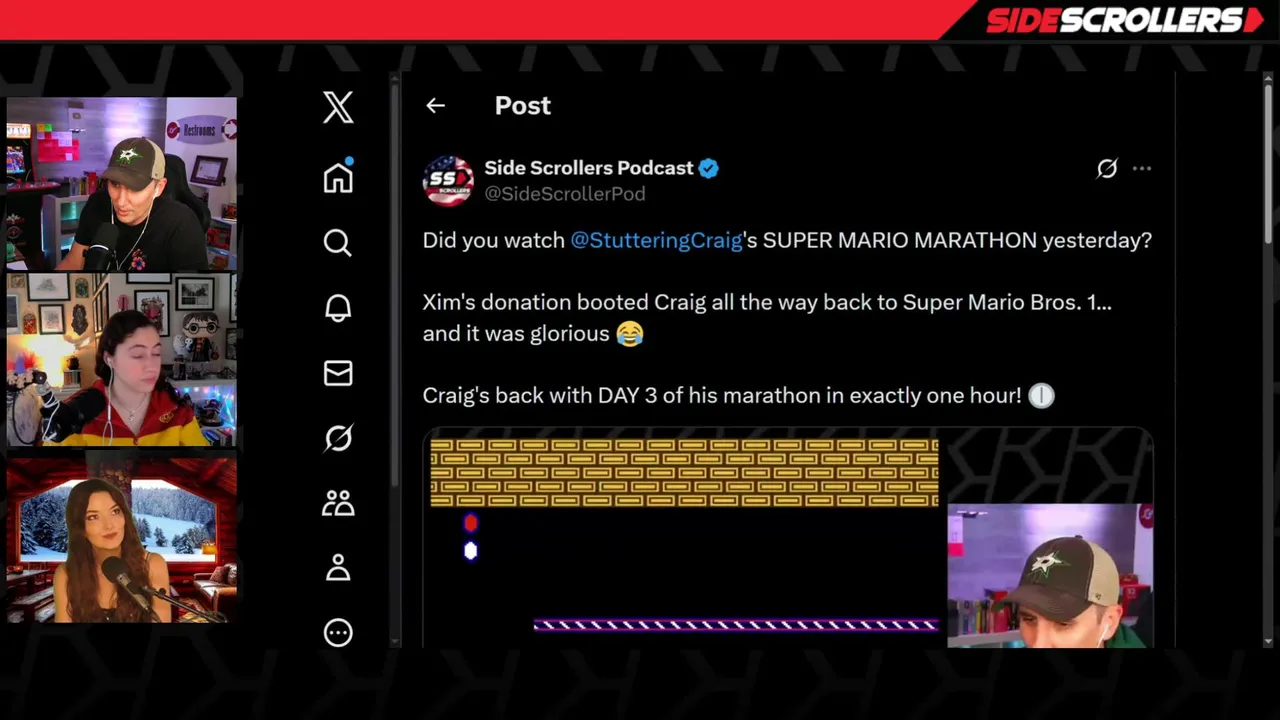The height and width of the screenshot is (720, 1280).
Task: Click the blue verified checkmark badge
Action: pyautogui.click(x=709, y=168)
